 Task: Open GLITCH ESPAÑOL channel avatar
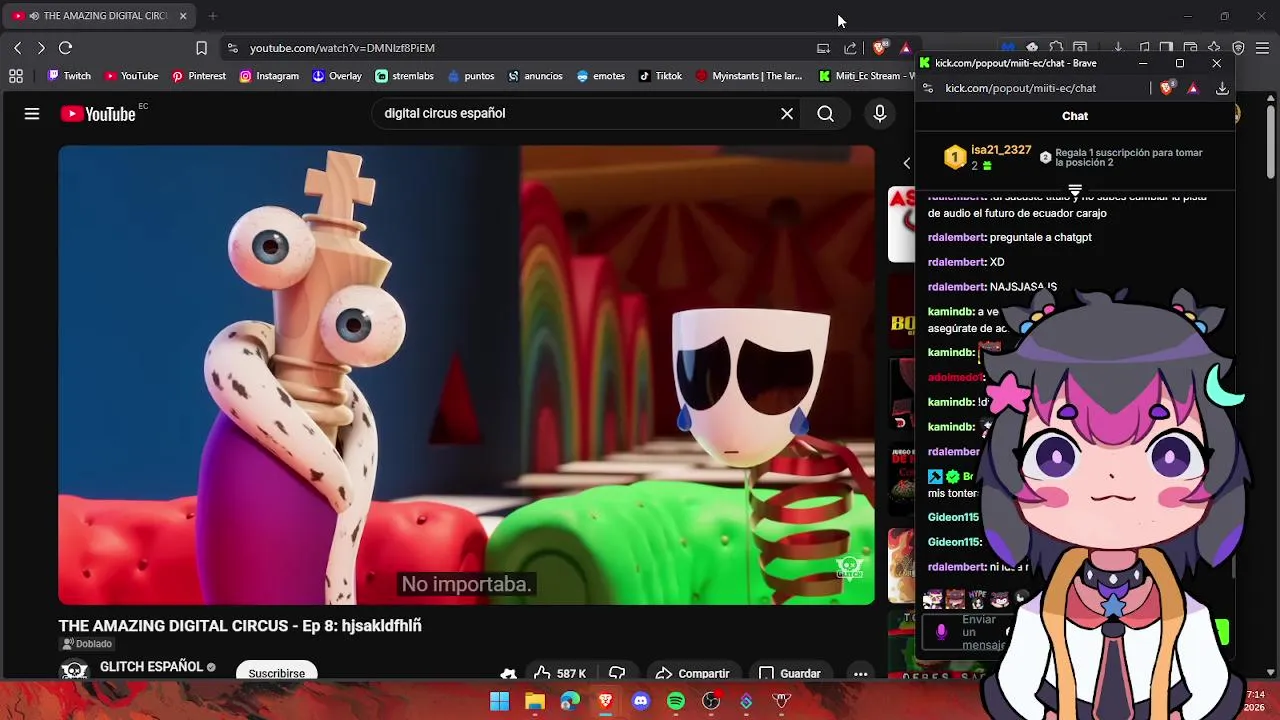(x=74, y=670)
